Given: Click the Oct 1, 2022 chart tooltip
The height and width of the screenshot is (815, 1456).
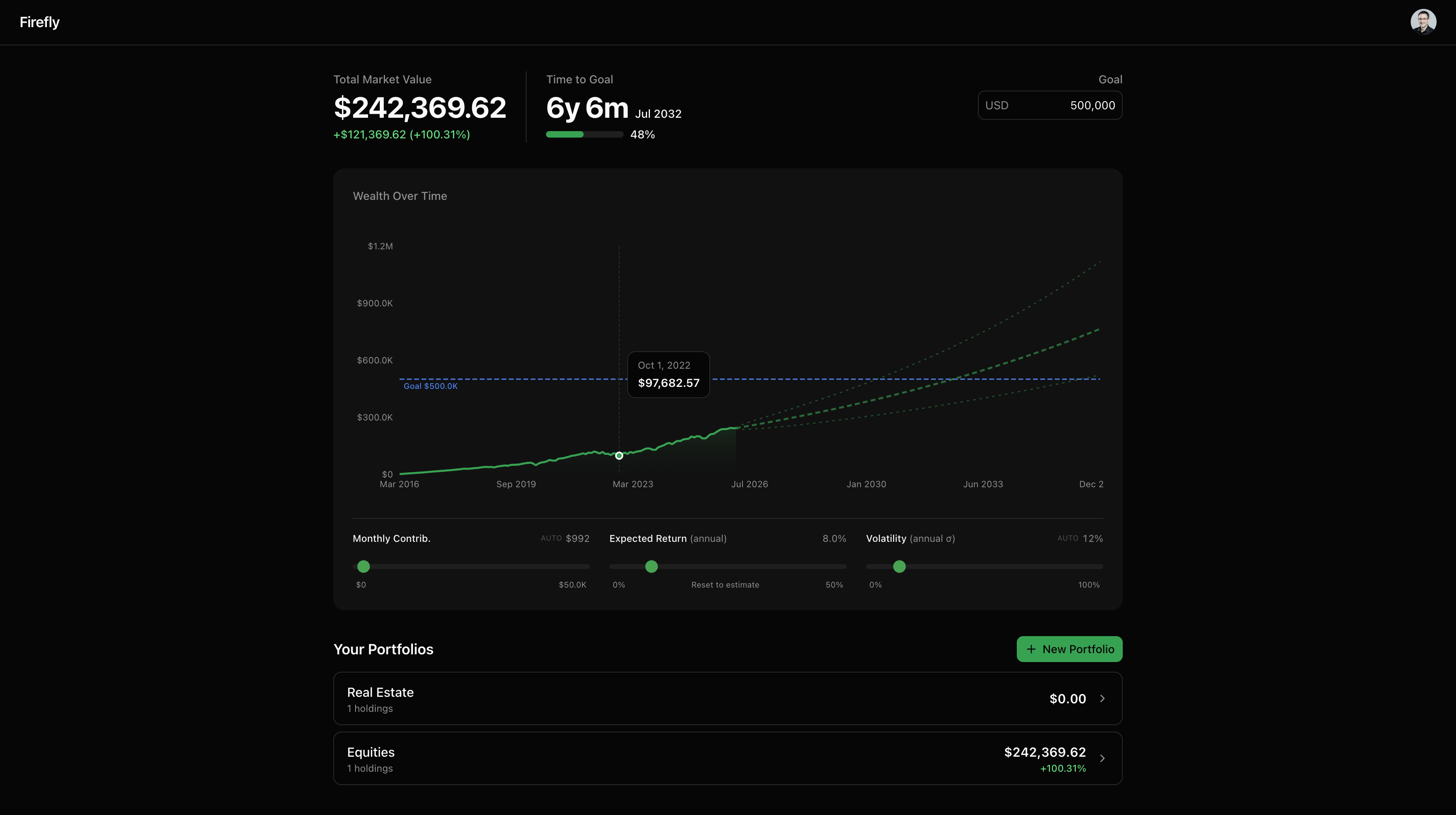Looking at the screenshot, I should click(x=668, y=374).
